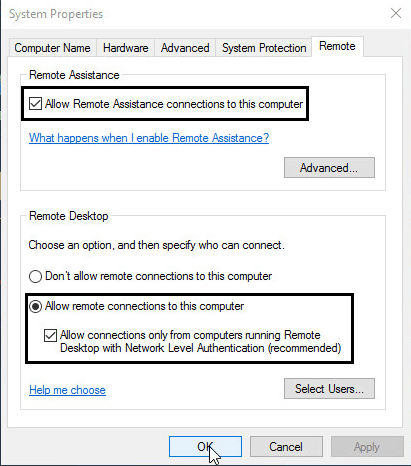Viewport: 411px width, 466px height.
Task: Select Don't allow remote connections radio button
Action: click(x=35, y=276)
